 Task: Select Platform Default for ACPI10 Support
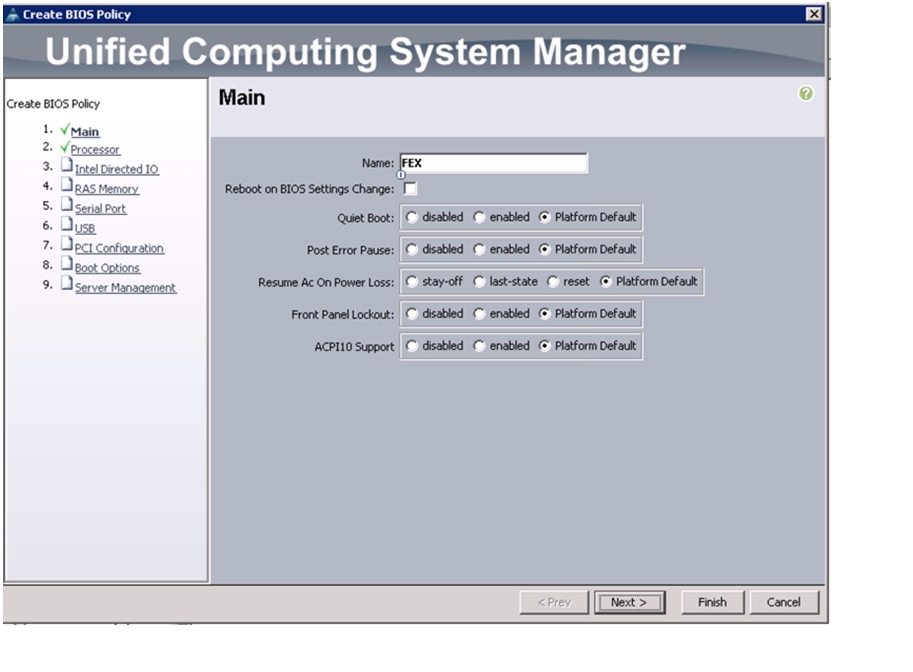[x=544, y=346]
